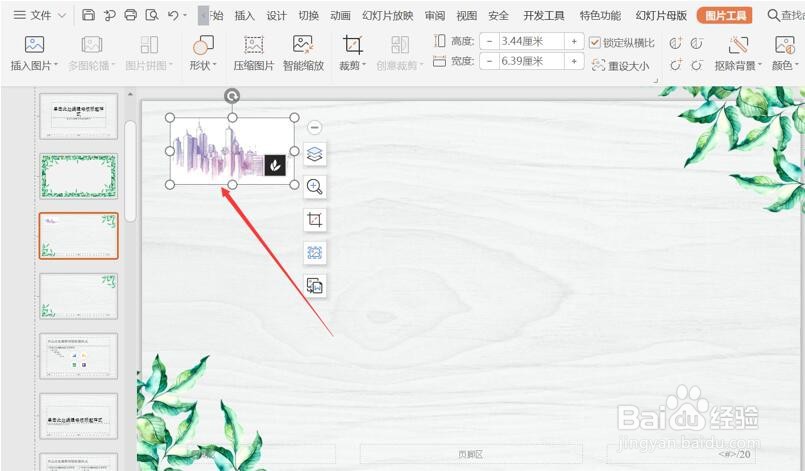805x471 pixels.
Task: Select the 图片工具 tab
Action: click(724, 15)
